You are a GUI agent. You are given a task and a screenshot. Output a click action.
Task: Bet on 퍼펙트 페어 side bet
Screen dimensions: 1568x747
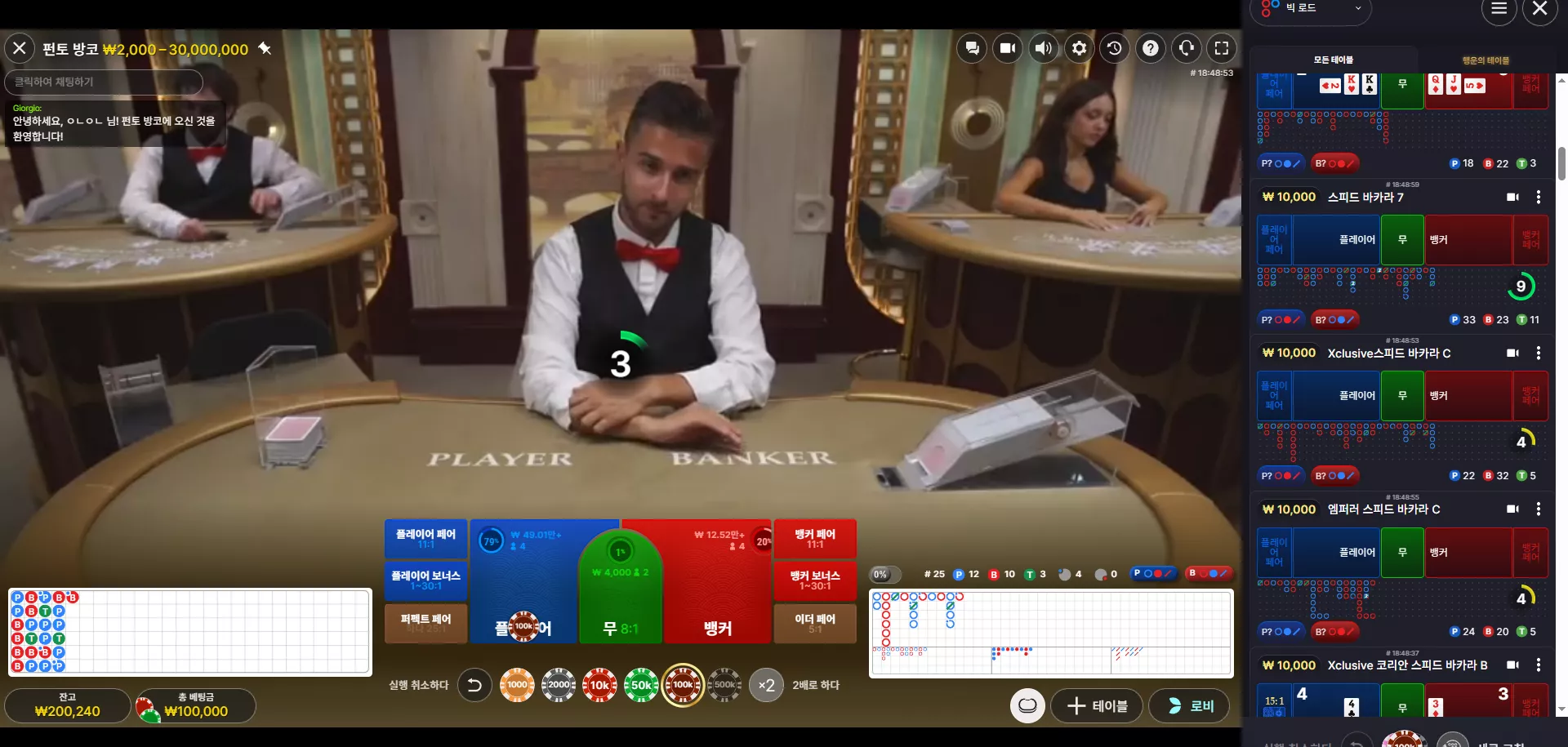point(425,623)
